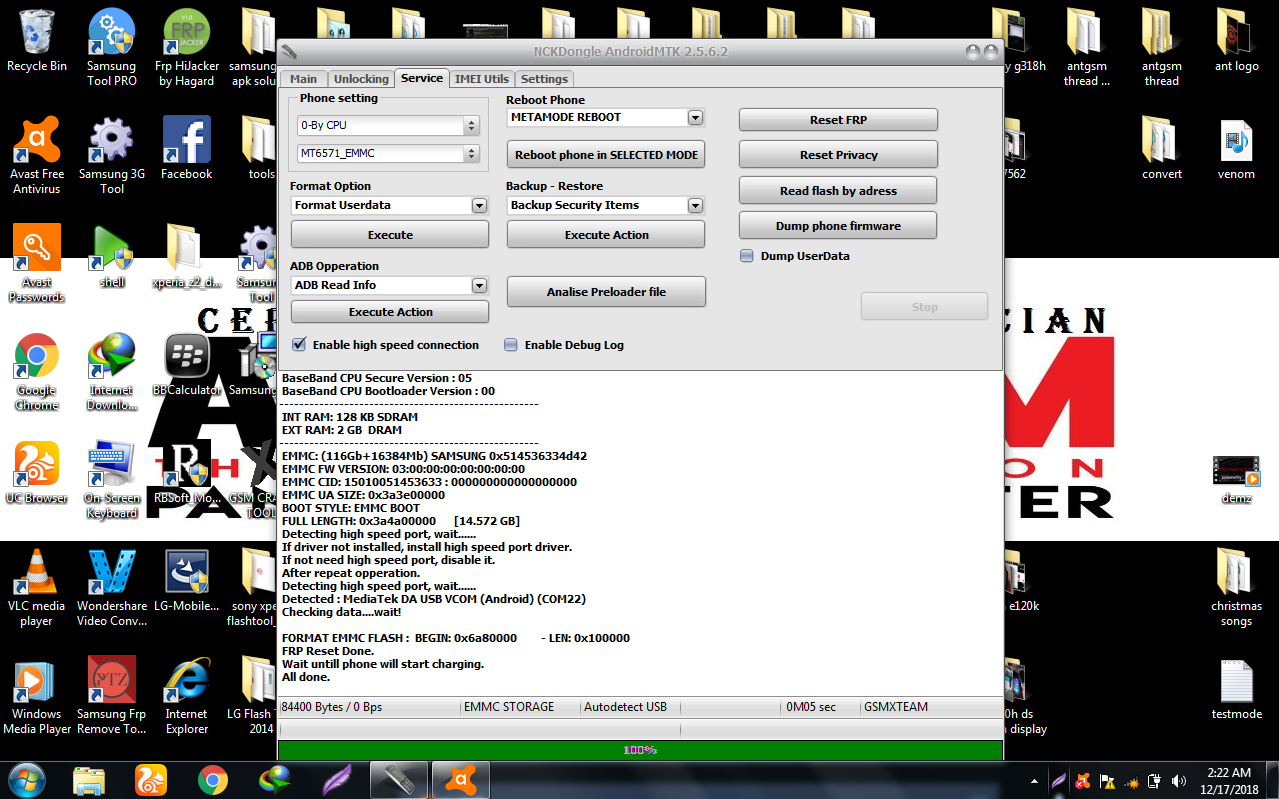Open Internet Explorer desktop shortcut

pyautogui.click(x=186, y=696)
